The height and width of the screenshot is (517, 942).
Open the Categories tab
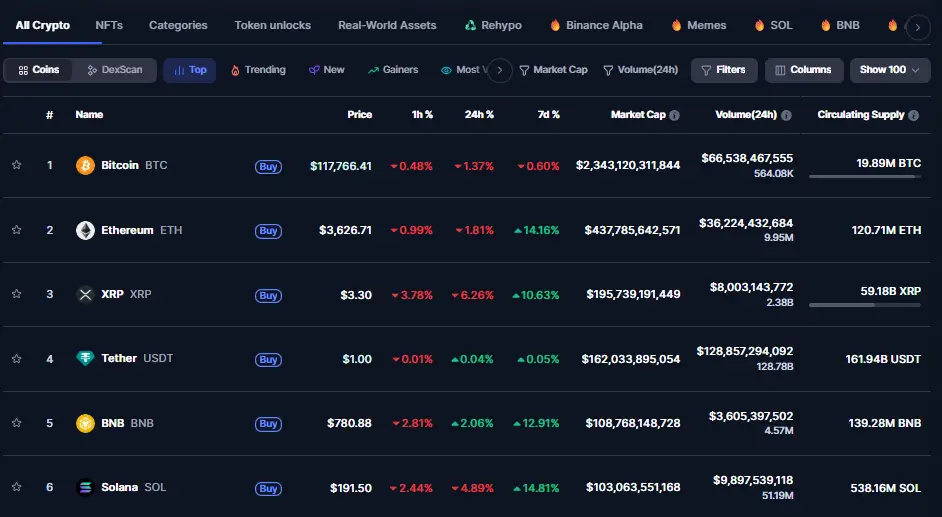click(x=178, y=26)
